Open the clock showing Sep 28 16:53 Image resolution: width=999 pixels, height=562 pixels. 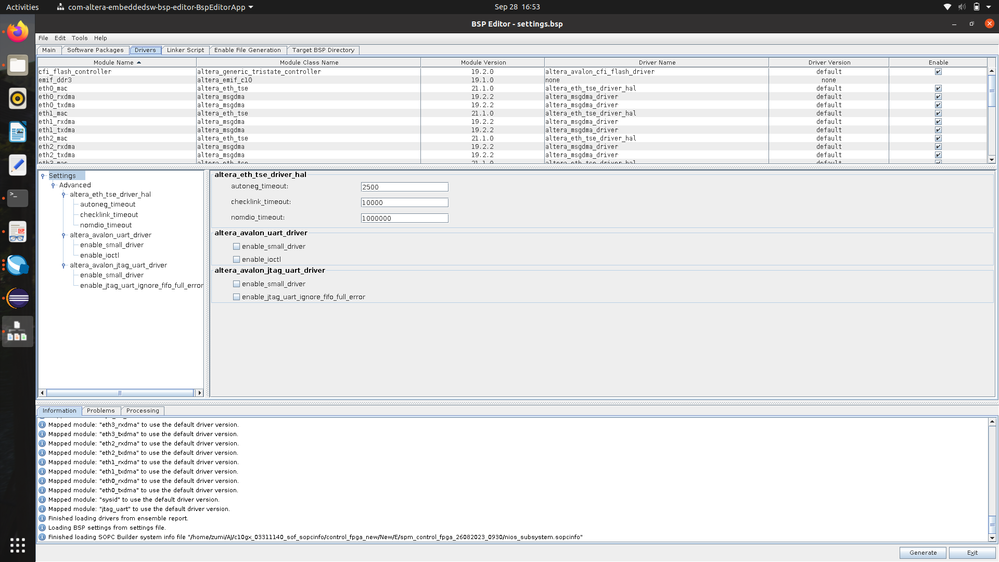coord(517,7)
